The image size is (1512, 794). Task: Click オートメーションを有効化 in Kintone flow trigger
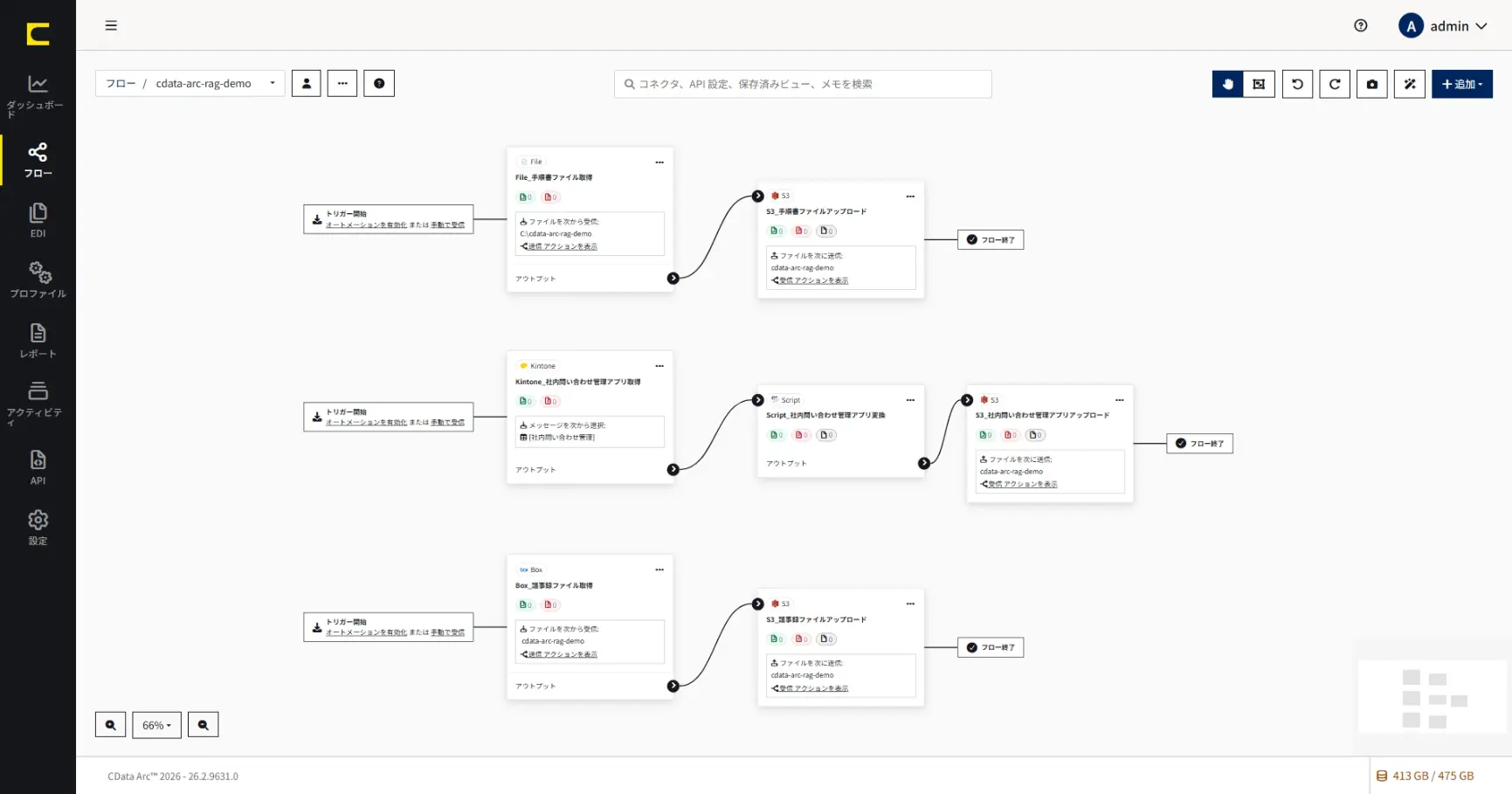[x=366, y=422]
